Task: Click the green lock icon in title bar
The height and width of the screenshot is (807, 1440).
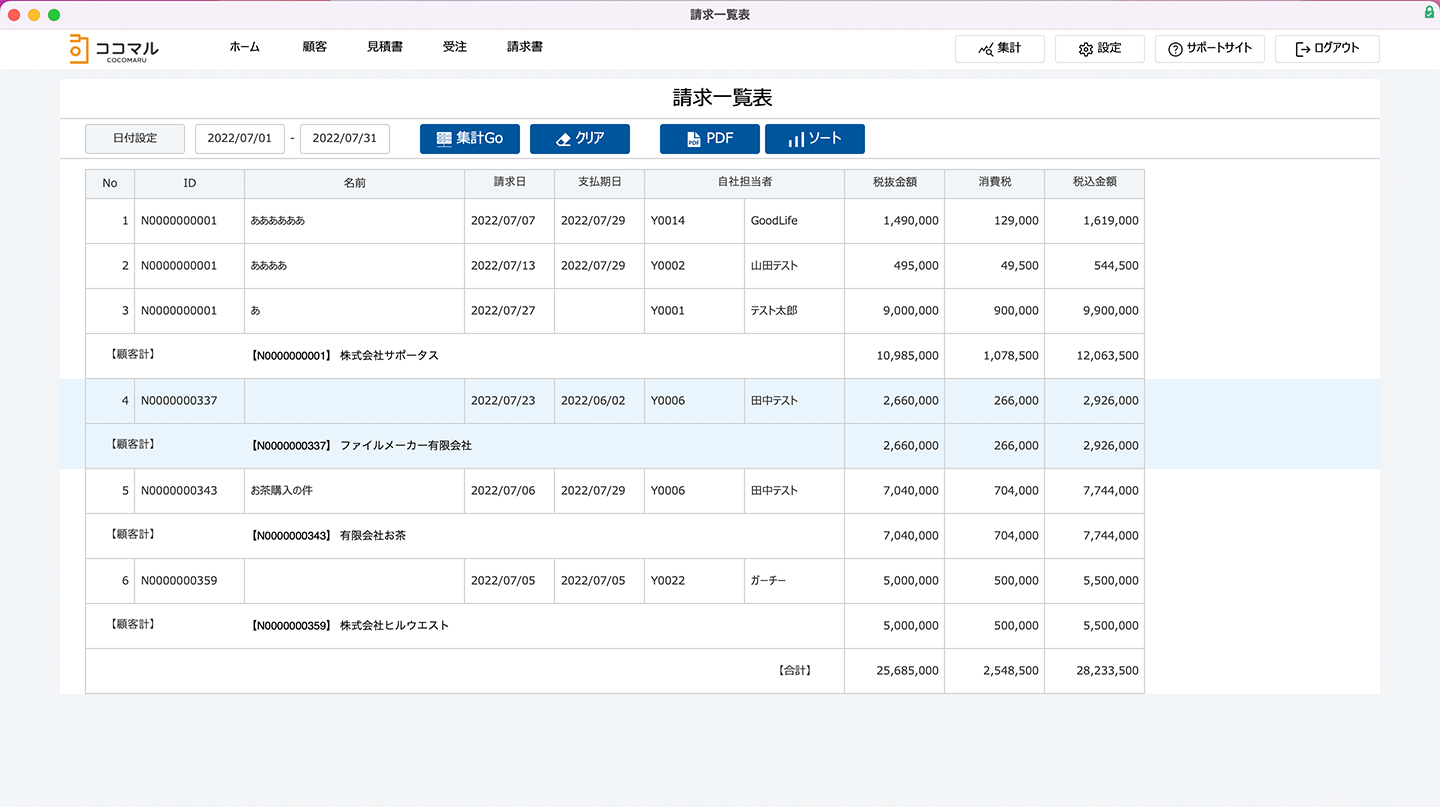Action: (1429, 13)
